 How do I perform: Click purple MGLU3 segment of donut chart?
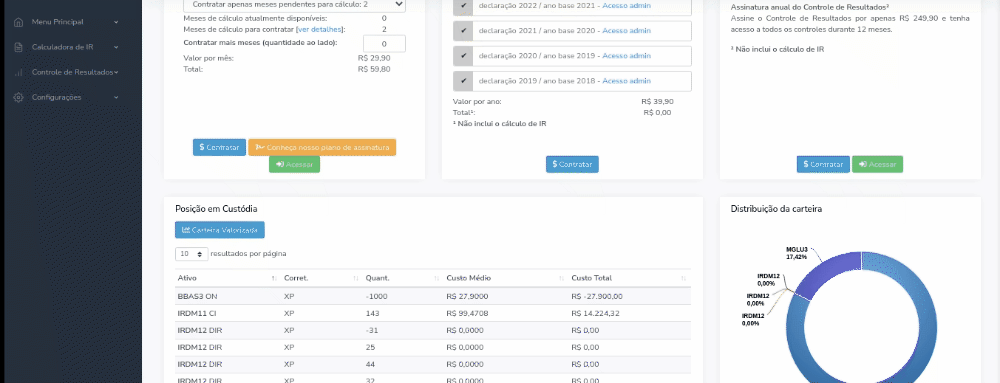(x=829, y=273)
